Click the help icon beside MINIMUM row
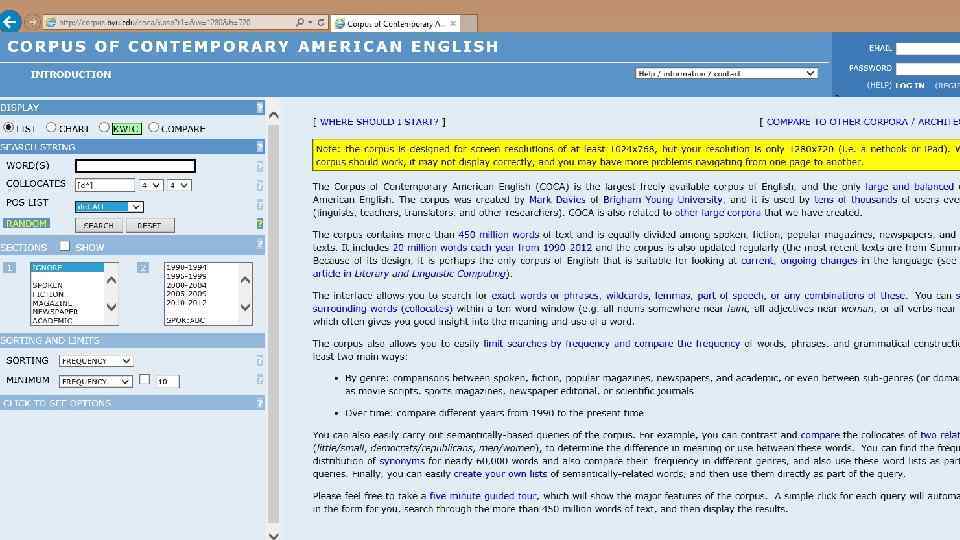This screenshot has height=540, width=960. coord(260,380)
